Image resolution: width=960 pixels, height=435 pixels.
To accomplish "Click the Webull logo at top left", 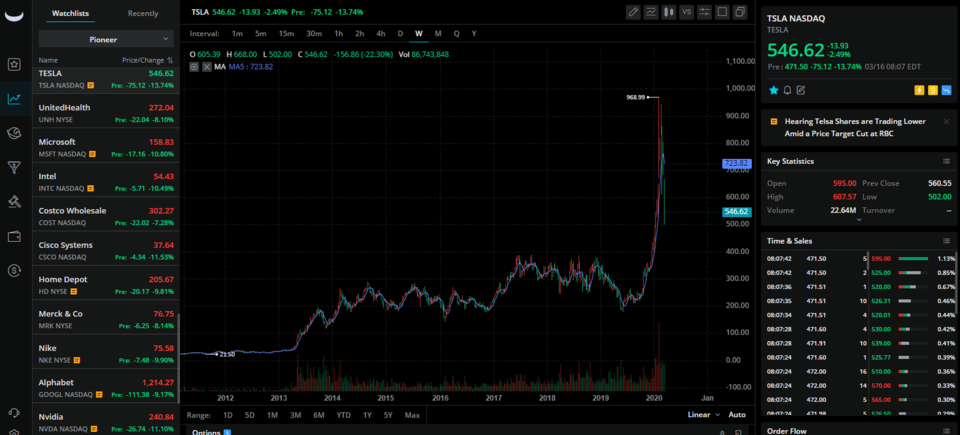I will point(15,15).
